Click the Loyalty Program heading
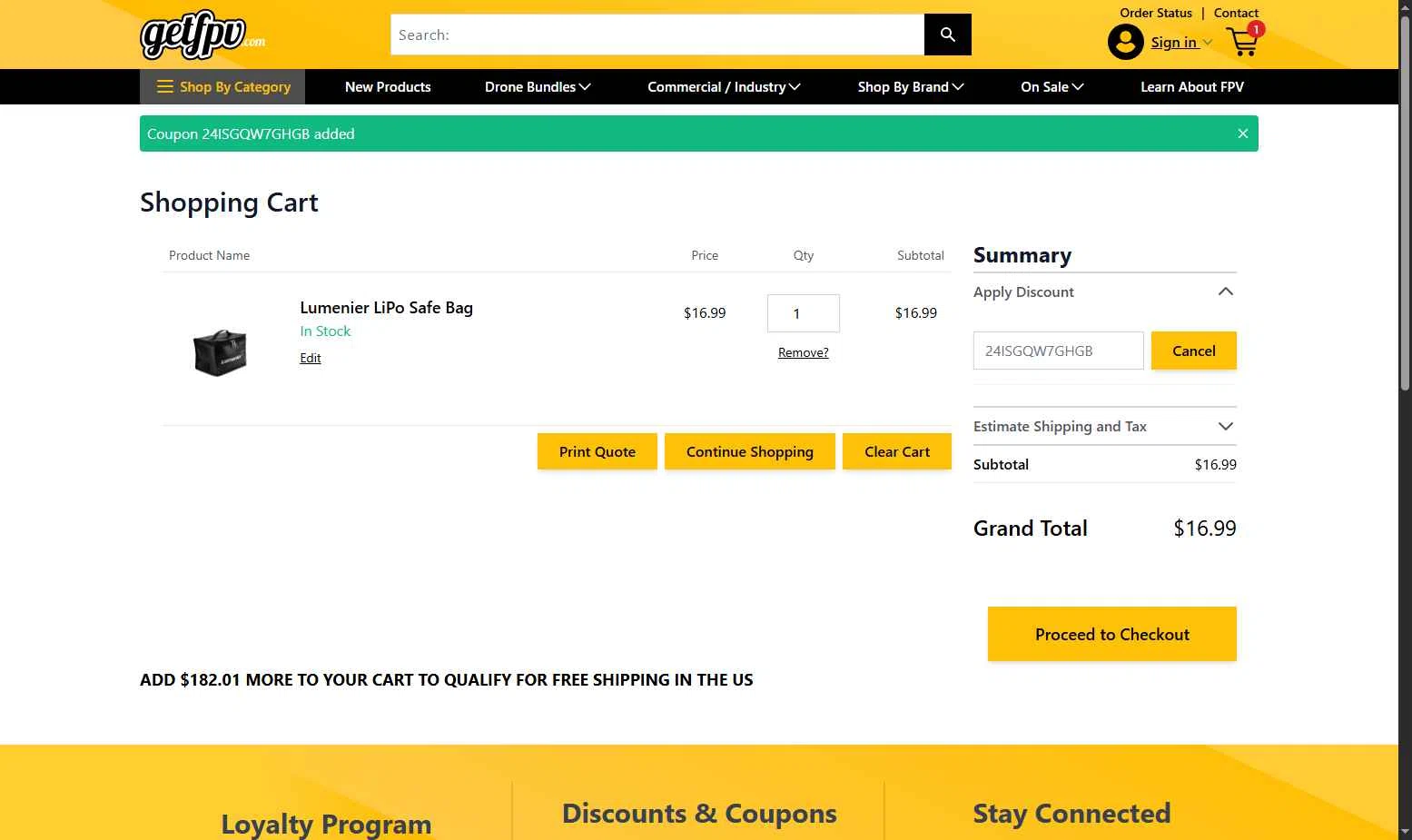The height and width of the screenshot is (840, 1412). pyautogui.click(x=326, y=824)
